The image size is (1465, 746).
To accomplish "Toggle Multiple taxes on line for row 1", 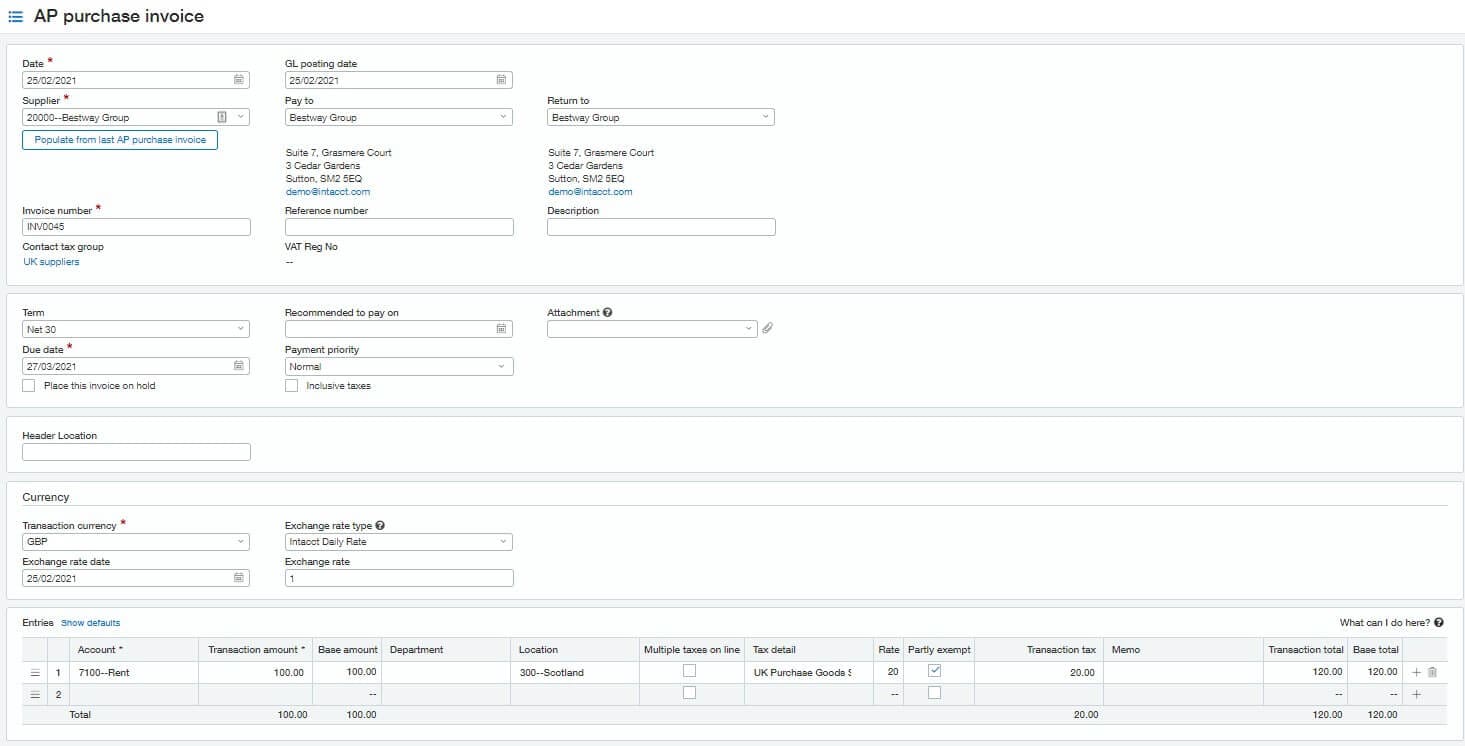I will click(x=689, y=671).
